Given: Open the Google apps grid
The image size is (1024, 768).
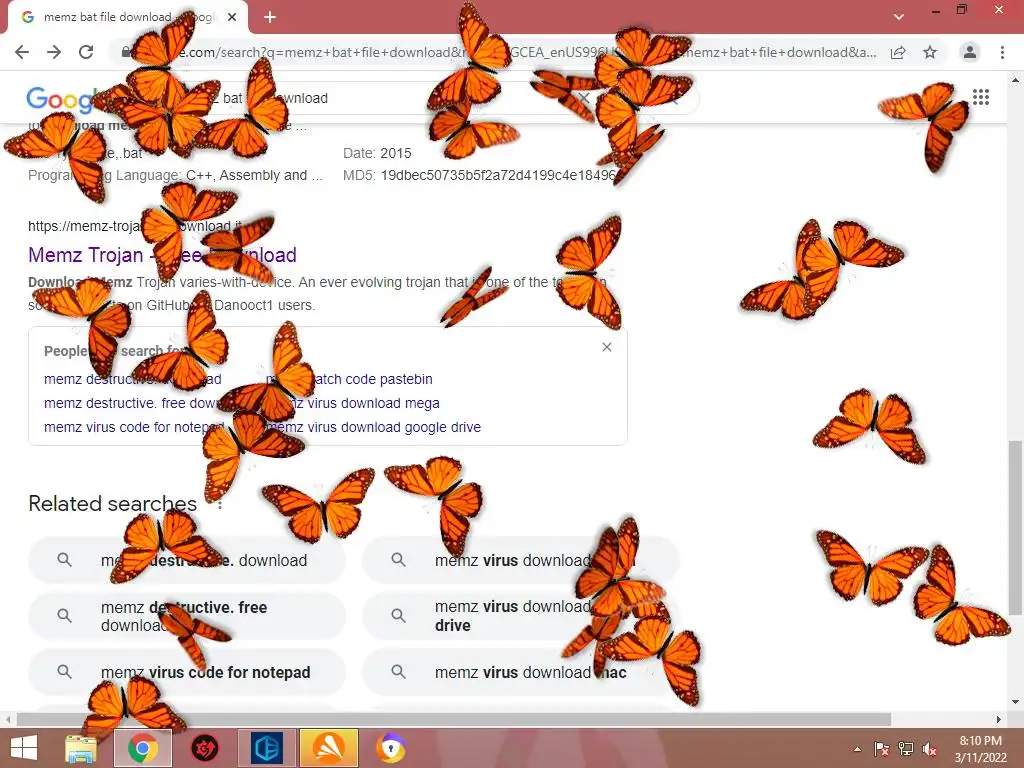Looking at the screenshot, I should [980, 97].
